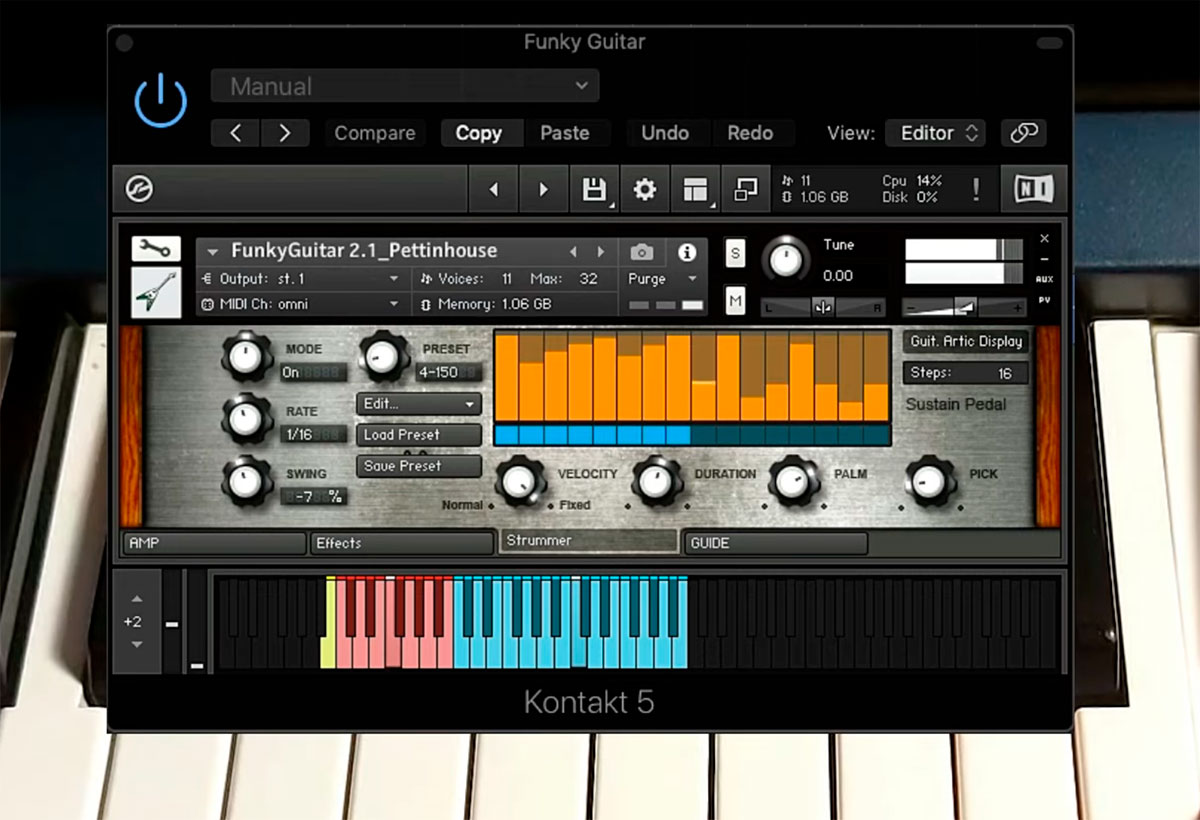Click the DURATION knob
Image resolution: width=1200 pixels, height=820 pixels.
657,481
